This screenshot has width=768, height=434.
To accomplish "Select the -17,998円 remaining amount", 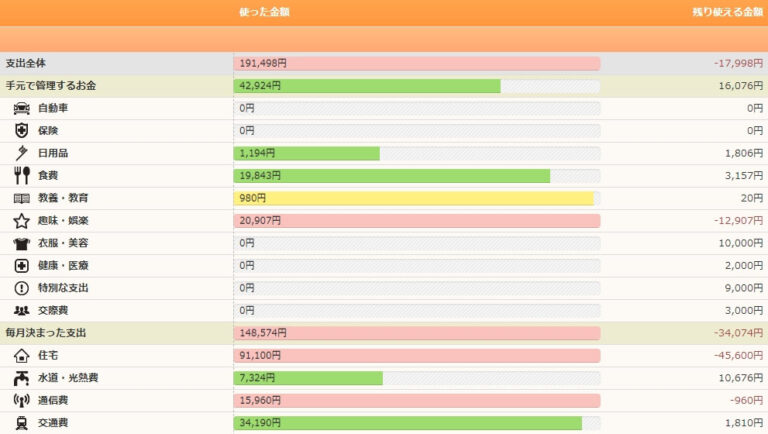I will (x=738, y=63).
